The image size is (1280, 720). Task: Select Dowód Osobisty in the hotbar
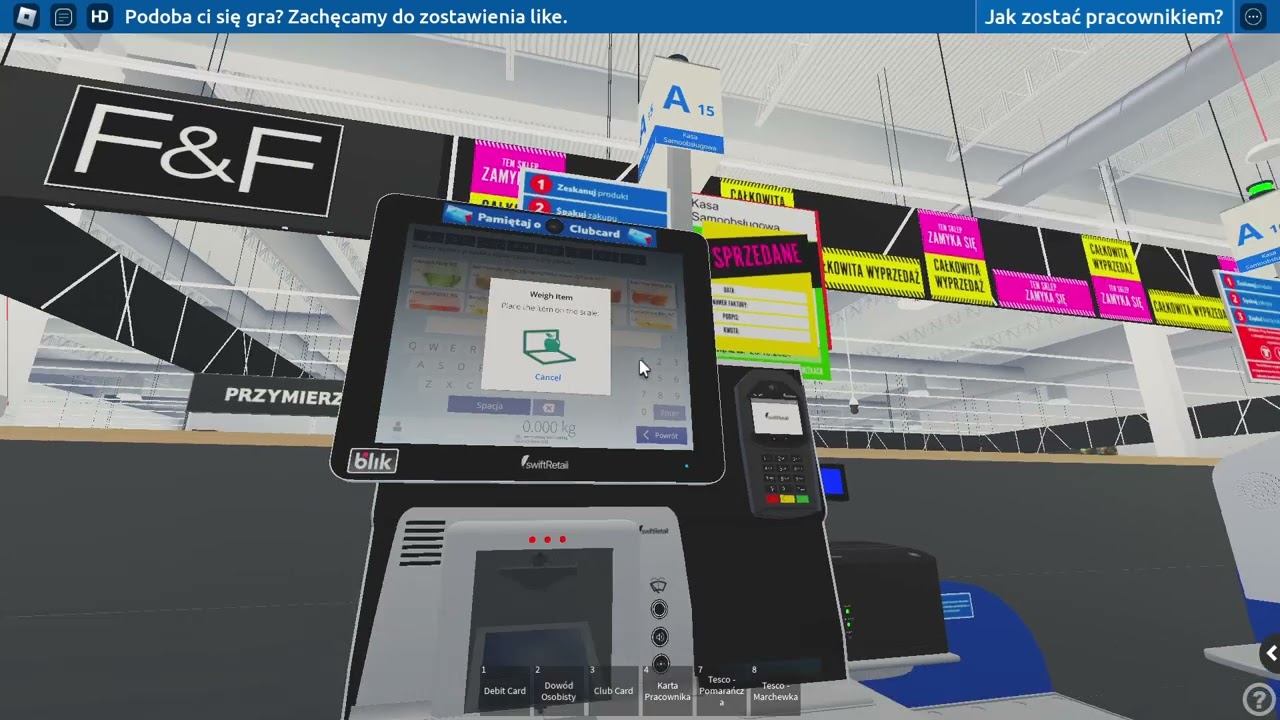(559, 690)
